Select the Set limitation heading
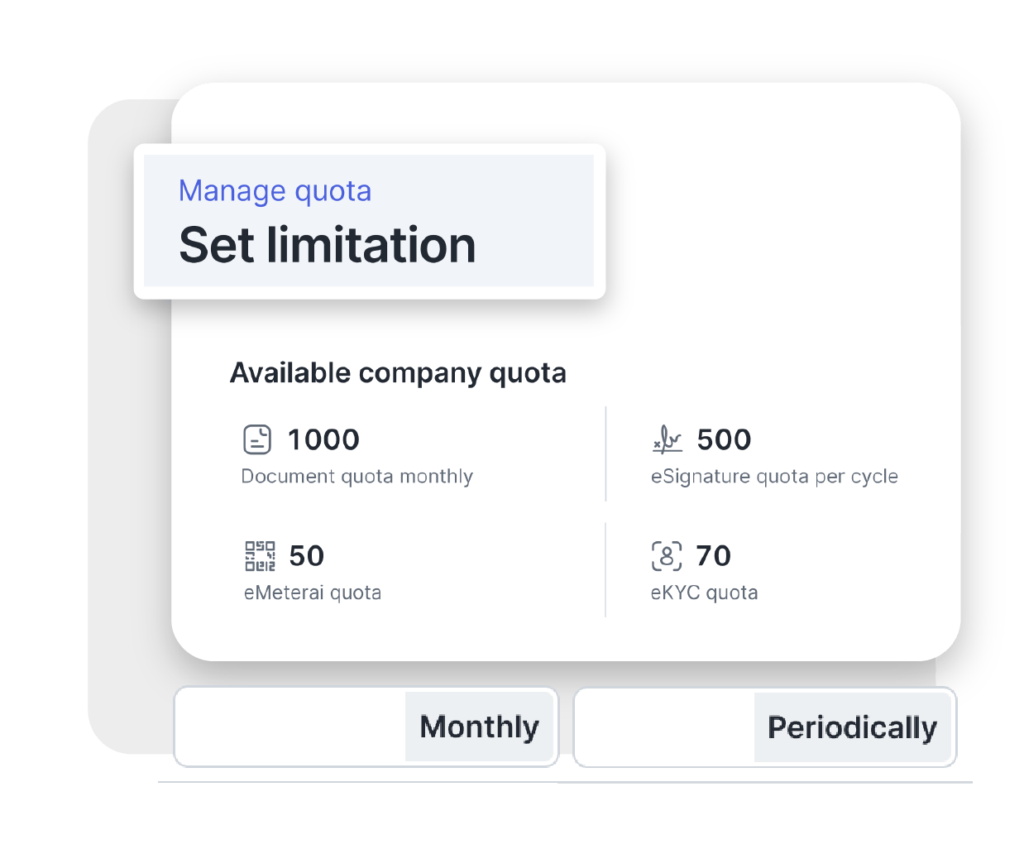Viewport: 1024px width, 854px height. point(327,246)
